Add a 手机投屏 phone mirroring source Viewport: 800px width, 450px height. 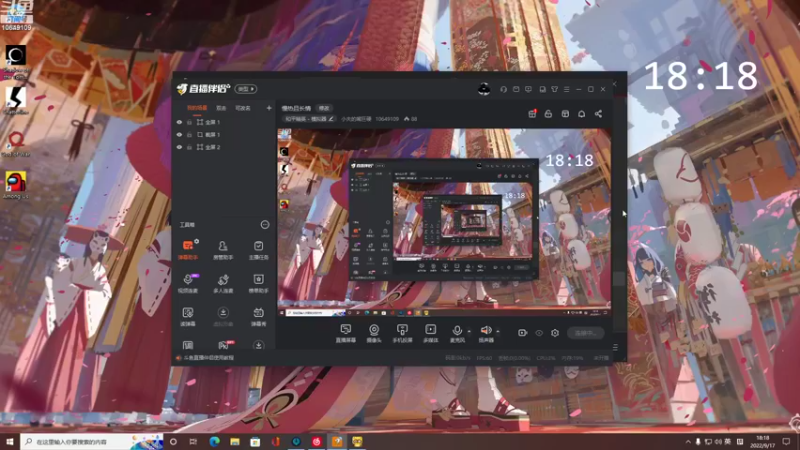(402, 333)
